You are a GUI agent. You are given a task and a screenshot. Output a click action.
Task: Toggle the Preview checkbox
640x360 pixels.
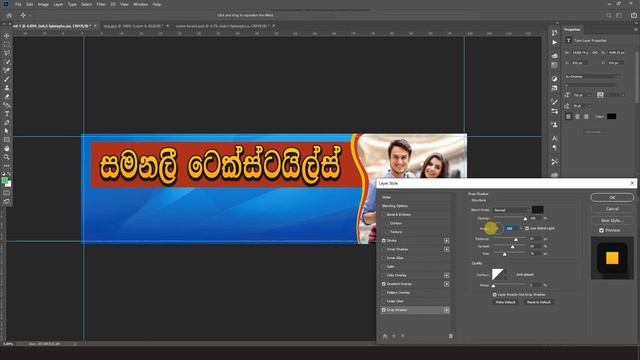pyautogui.click(x=601, y=231)
